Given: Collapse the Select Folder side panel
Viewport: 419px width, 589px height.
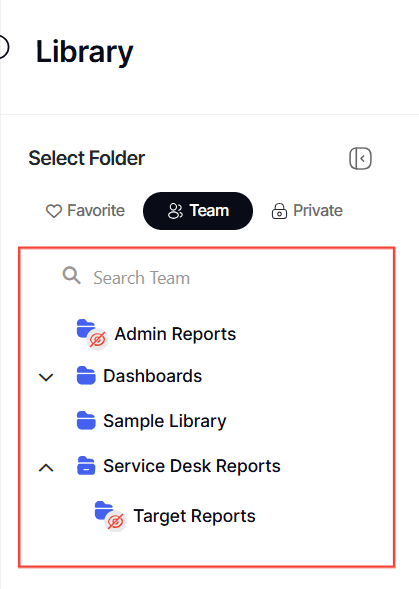Looking at the screenshot, I should [360, 158].
